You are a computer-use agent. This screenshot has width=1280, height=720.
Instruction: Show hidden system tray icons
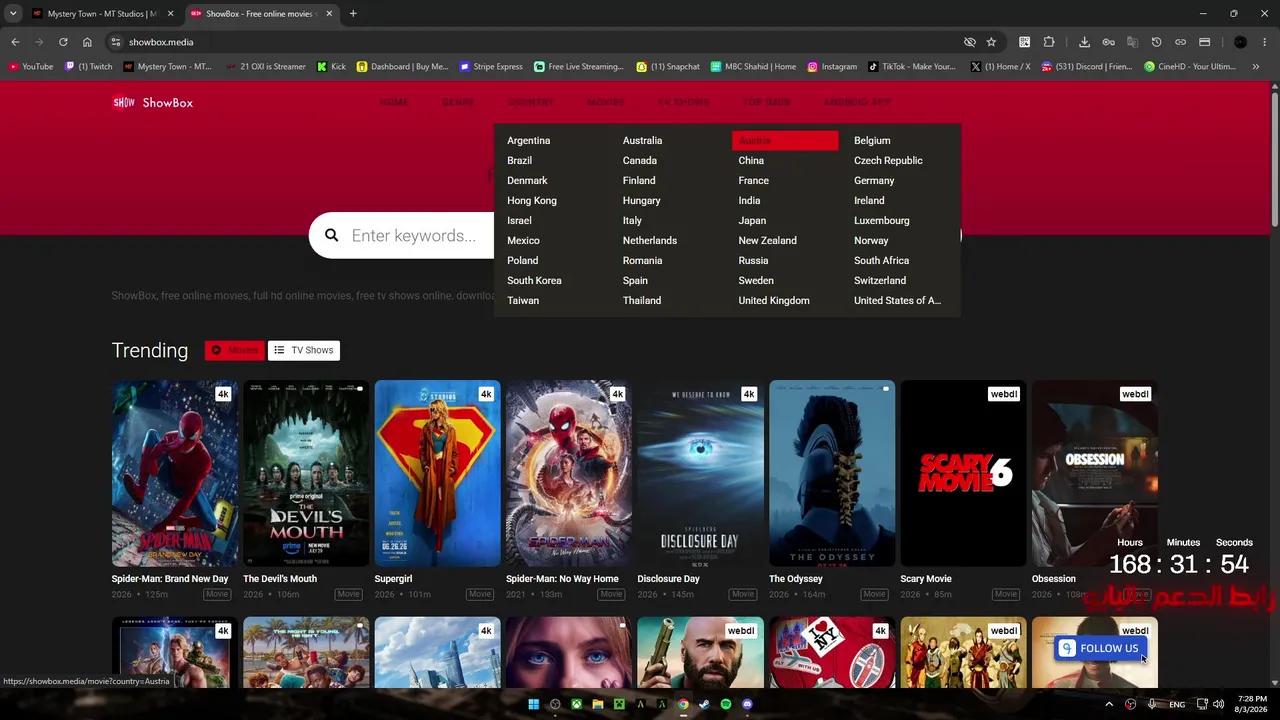(x=1109, y=704)
